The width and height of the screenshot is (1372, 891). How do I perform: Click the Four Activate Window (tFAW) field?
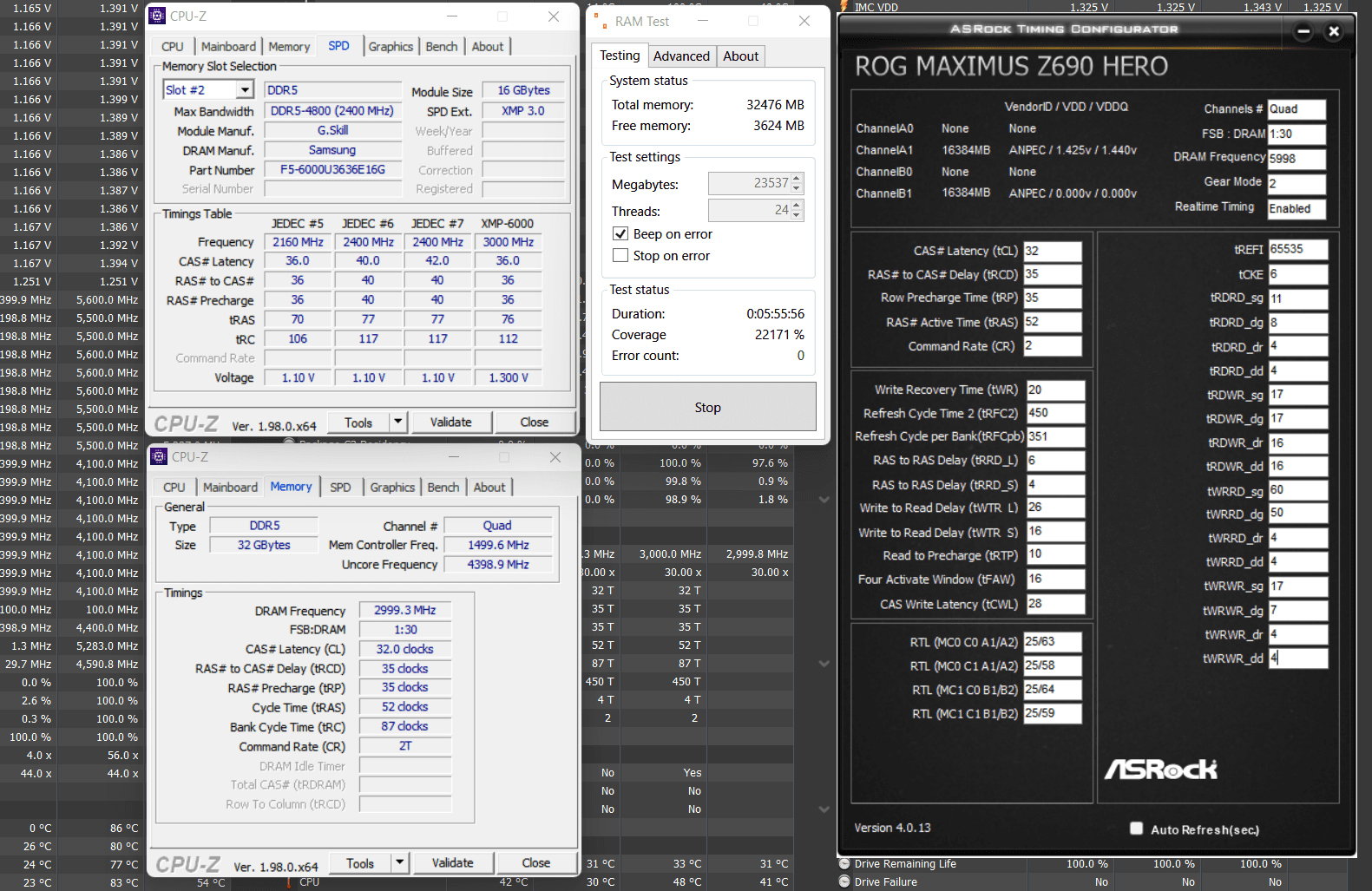click(1056, 579)
